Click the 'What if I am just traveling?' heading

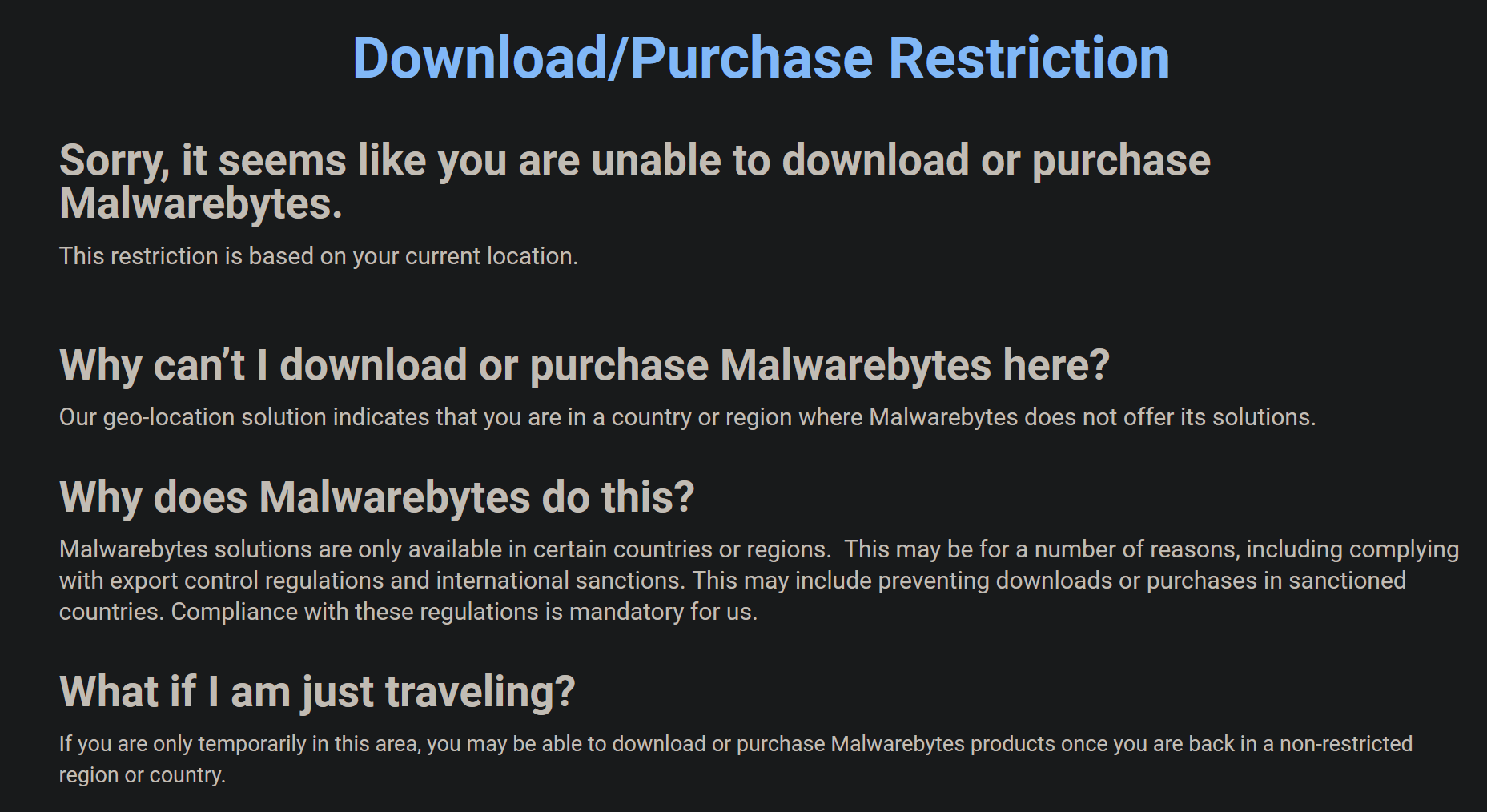pos(317,692)
